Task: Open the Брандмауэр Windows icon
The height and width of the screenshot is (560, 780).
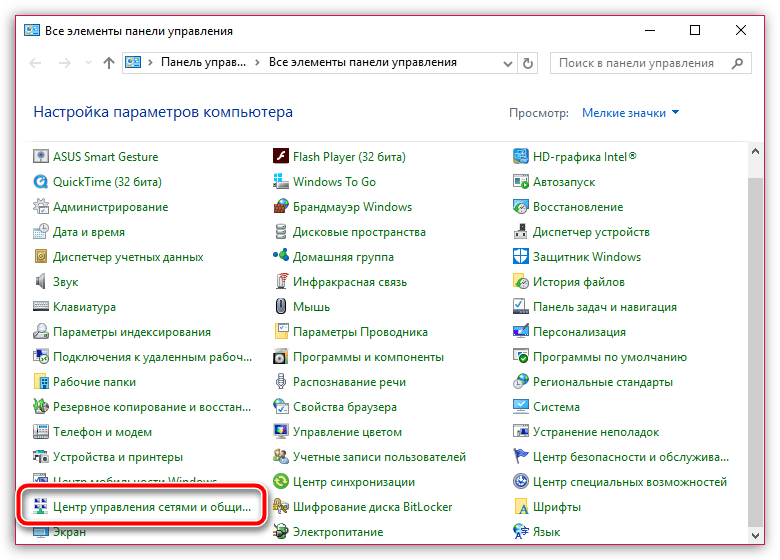Action: point(281,206)
